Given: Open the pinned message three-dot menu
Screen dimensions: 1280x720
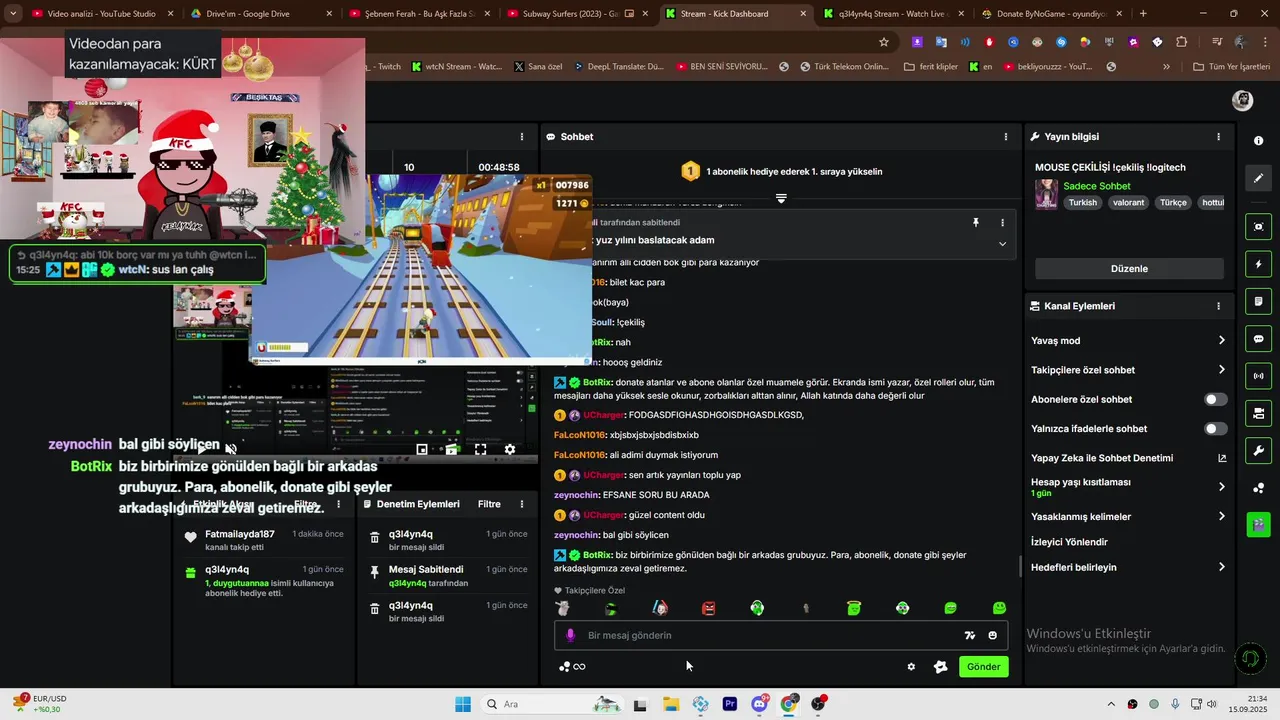Looking at the screenshot, I should (1002, 223).
